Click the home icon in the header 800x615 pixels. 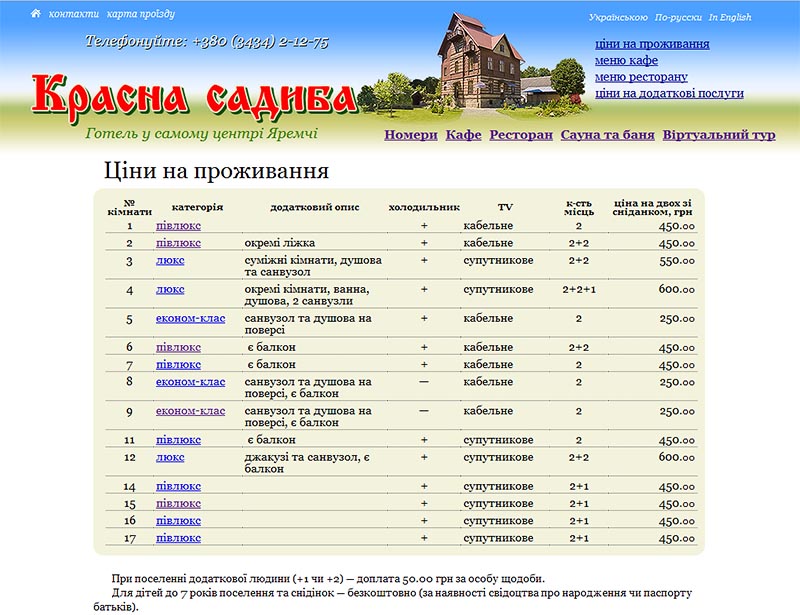[x=35, y=13]
